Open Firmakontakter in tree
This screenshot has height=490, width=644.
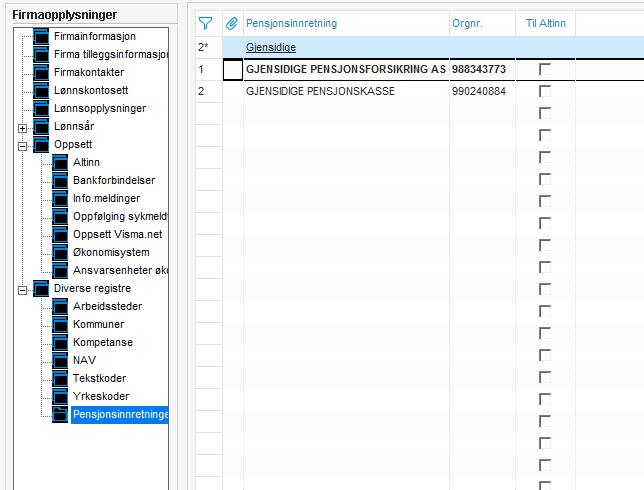click(89, 72)
